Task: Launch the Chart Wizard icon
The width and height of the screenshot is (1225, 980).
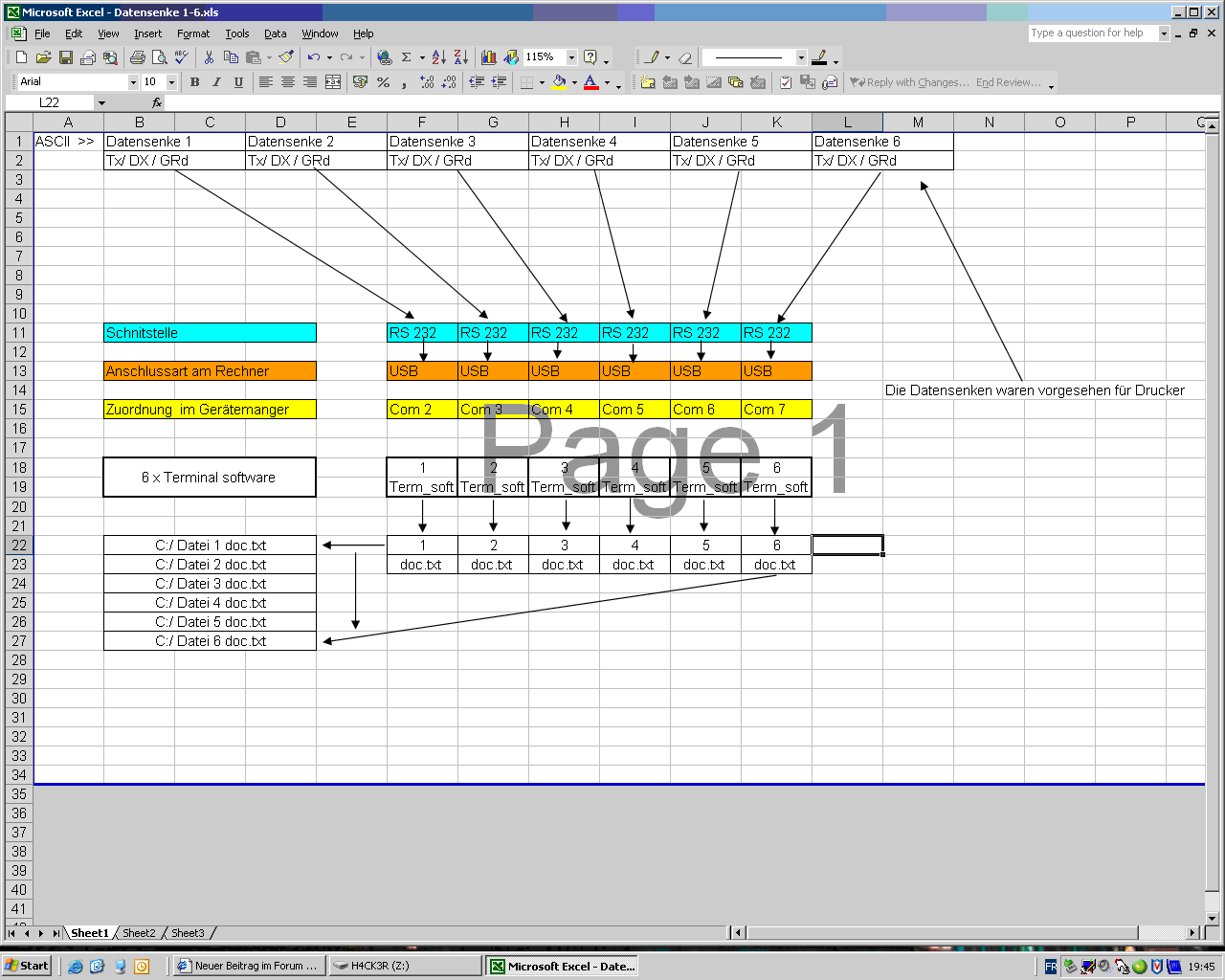Action: coord(489,57)
